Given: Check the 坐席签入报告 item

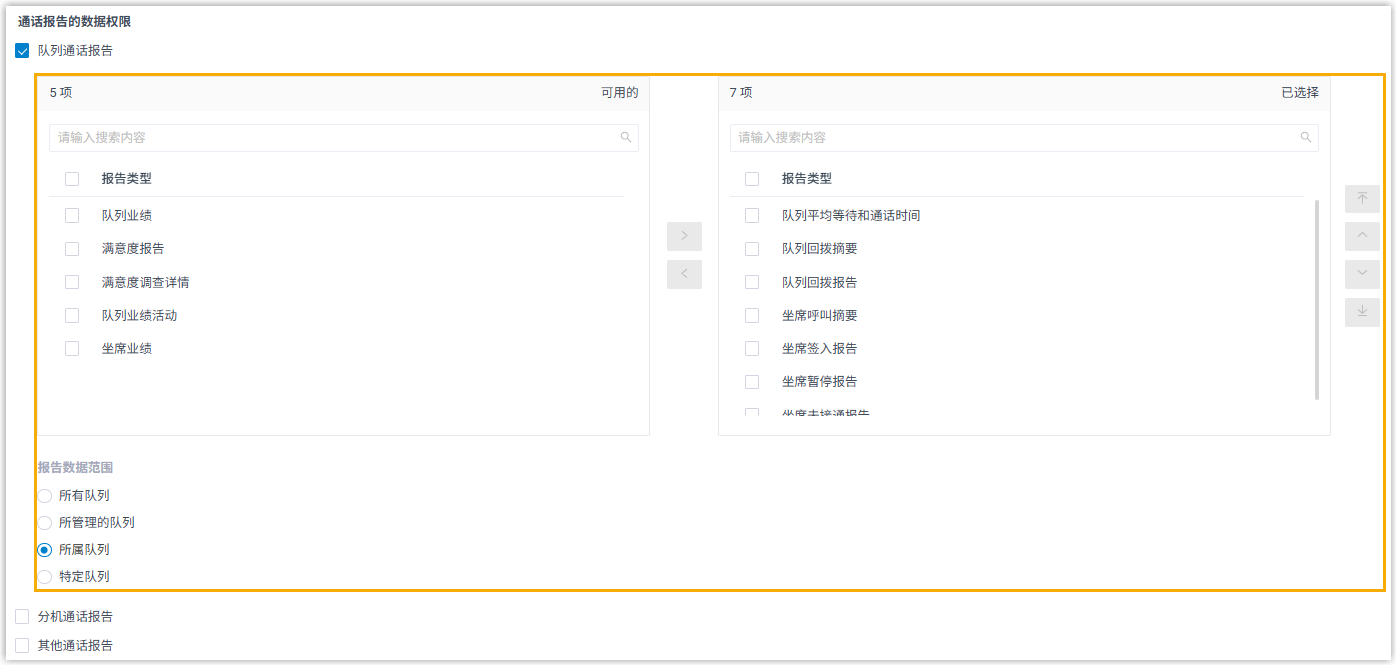Looking at the screenshot, I should click(752, 349).
